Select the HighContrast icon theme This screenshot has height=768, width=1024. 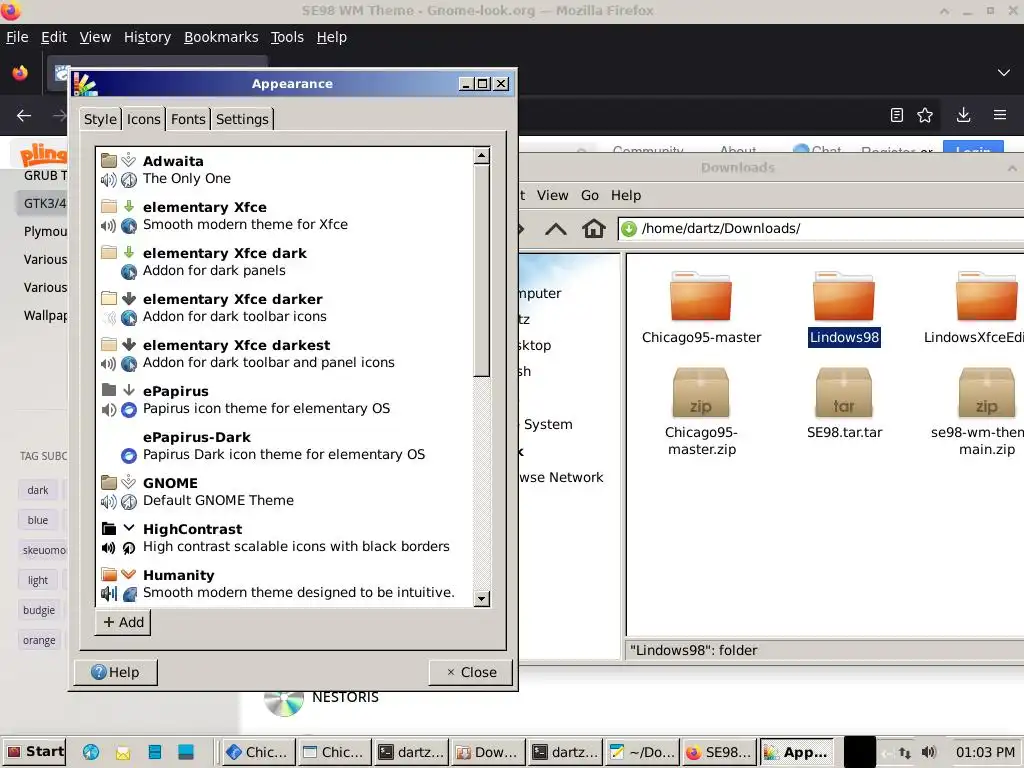point(285,537)
